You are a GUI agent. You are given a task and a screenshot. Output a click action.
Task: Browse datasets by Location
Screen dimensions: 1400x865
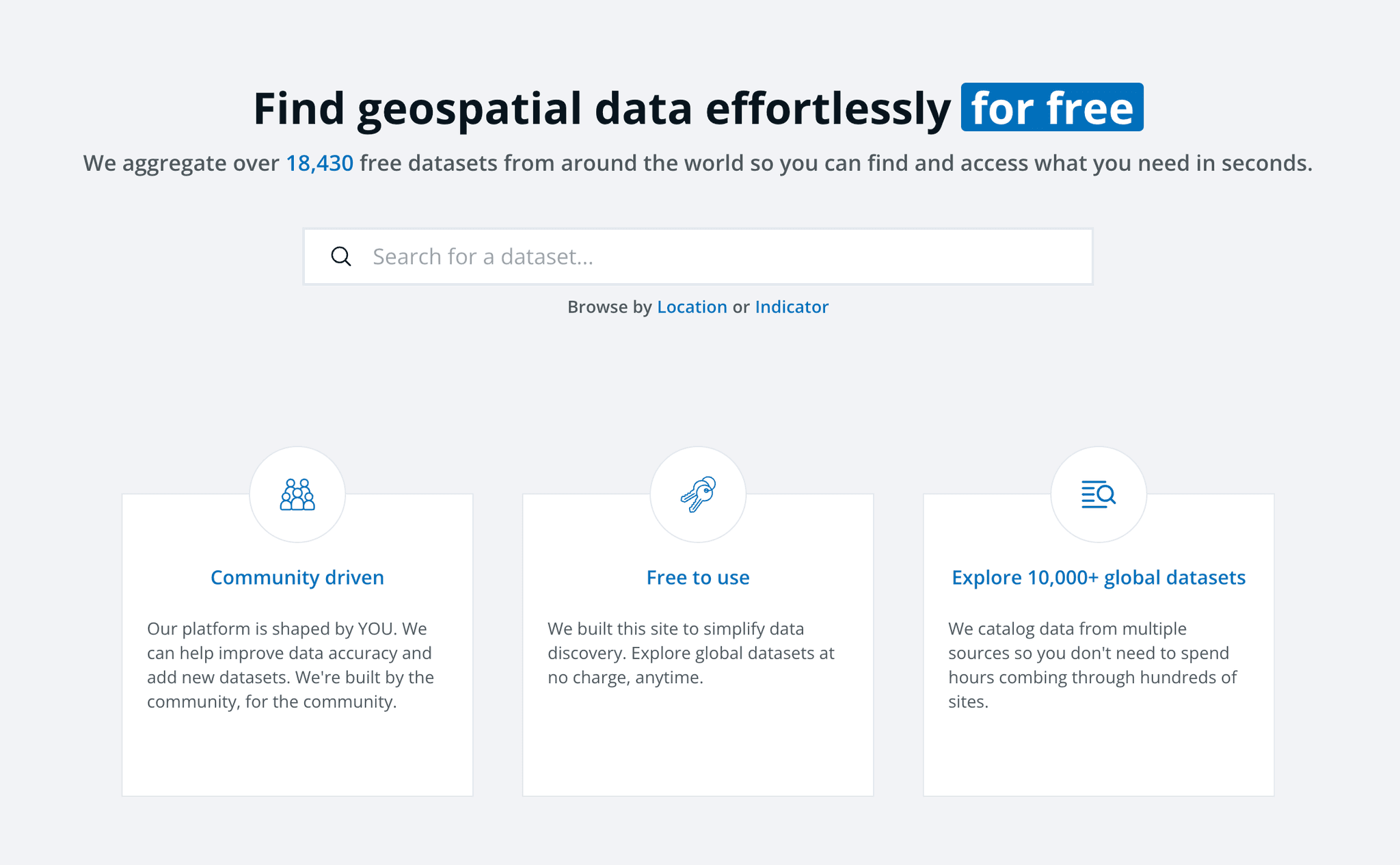692,306
